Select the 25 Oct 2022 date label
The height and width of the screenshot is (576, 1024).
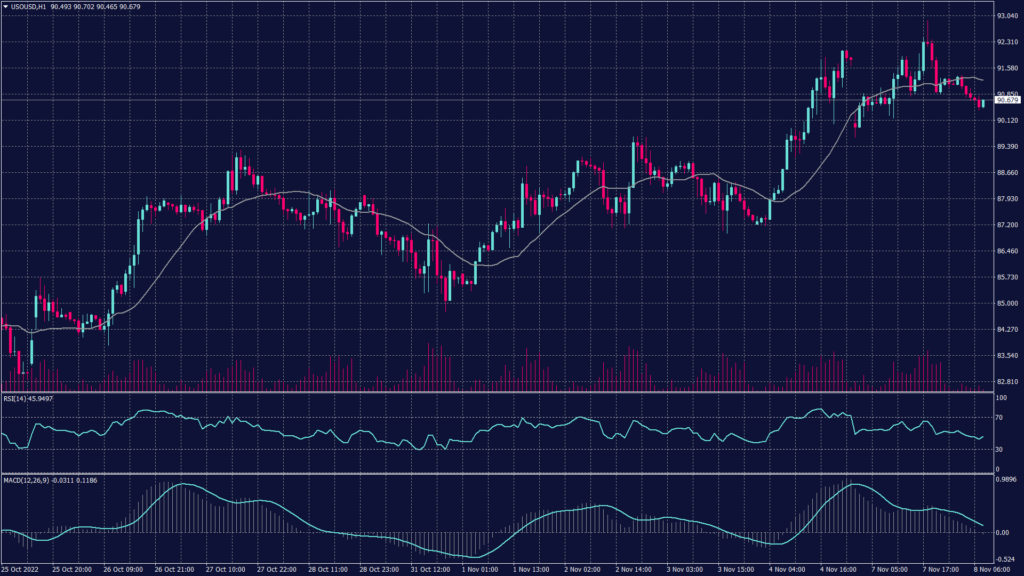click(21, 570)
